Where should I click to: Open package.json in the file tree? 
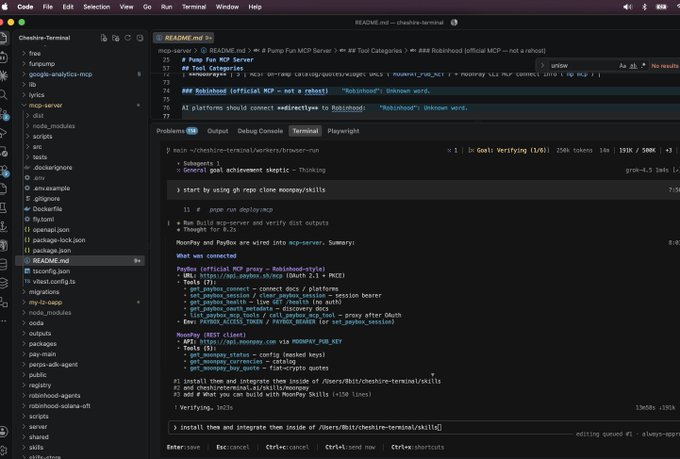click(52, 250)
